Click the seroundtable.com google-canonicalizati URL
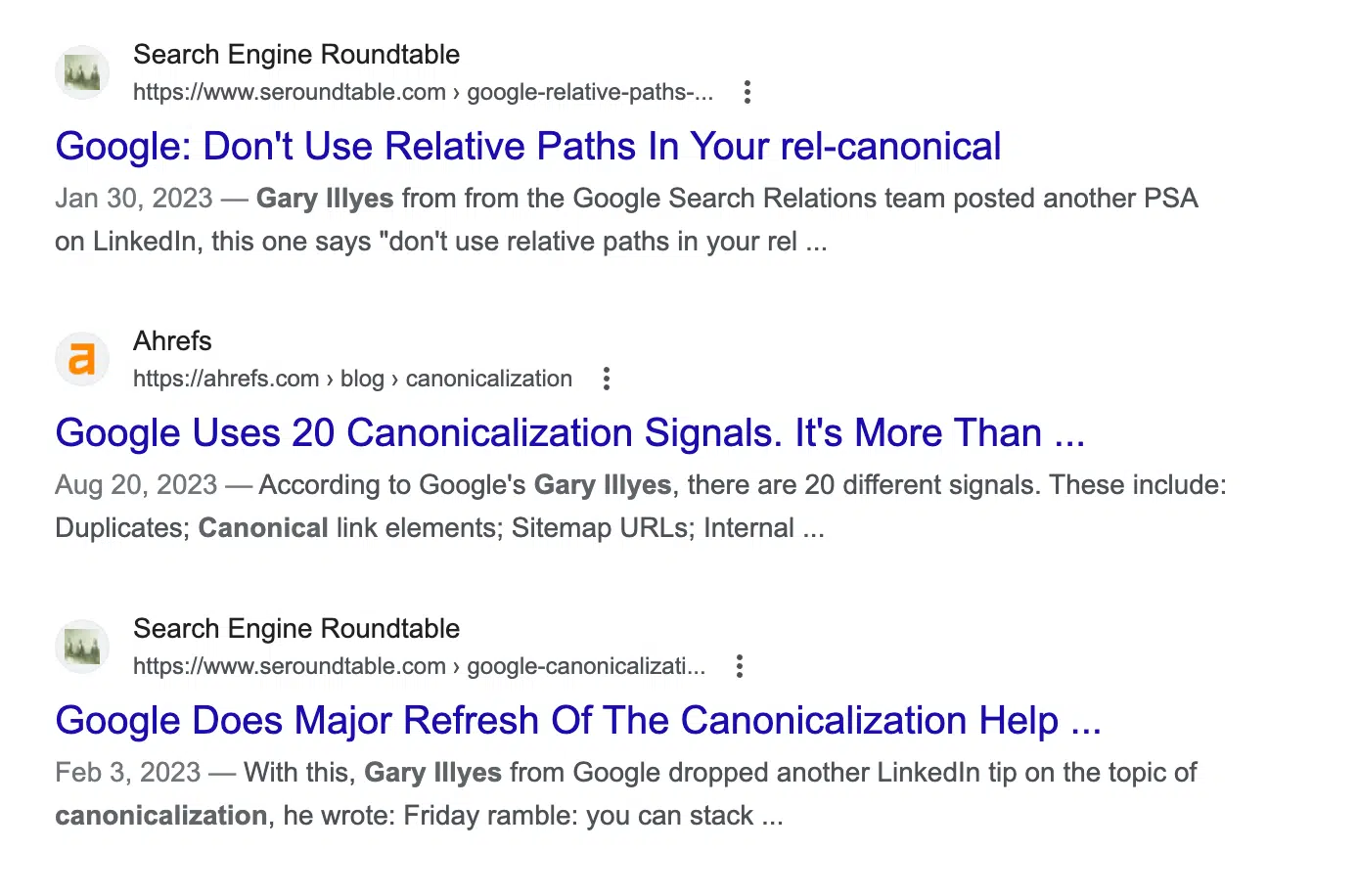The height and width of the screenshot is (896, 1358). pyautogui.click(x=419, y=666)
